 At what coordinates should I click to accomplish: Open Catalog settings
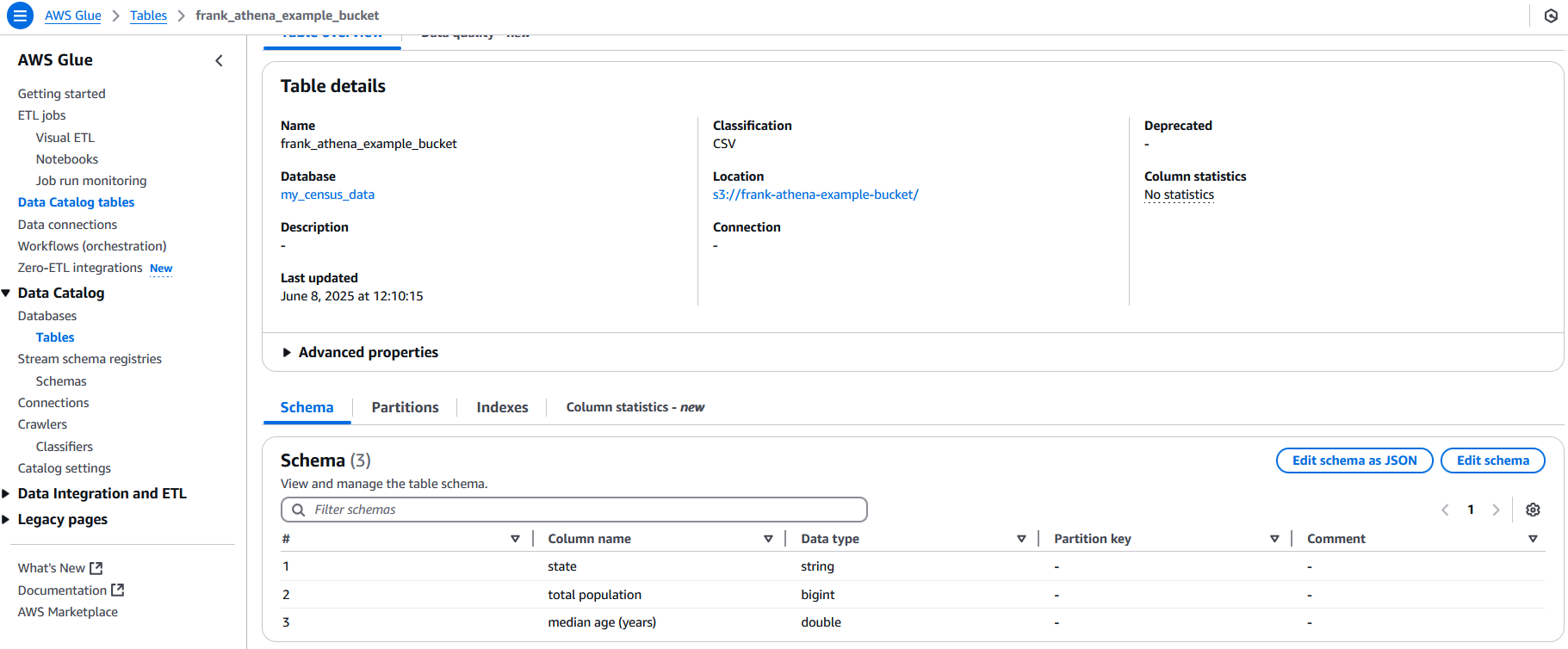(x=65, y=468)
